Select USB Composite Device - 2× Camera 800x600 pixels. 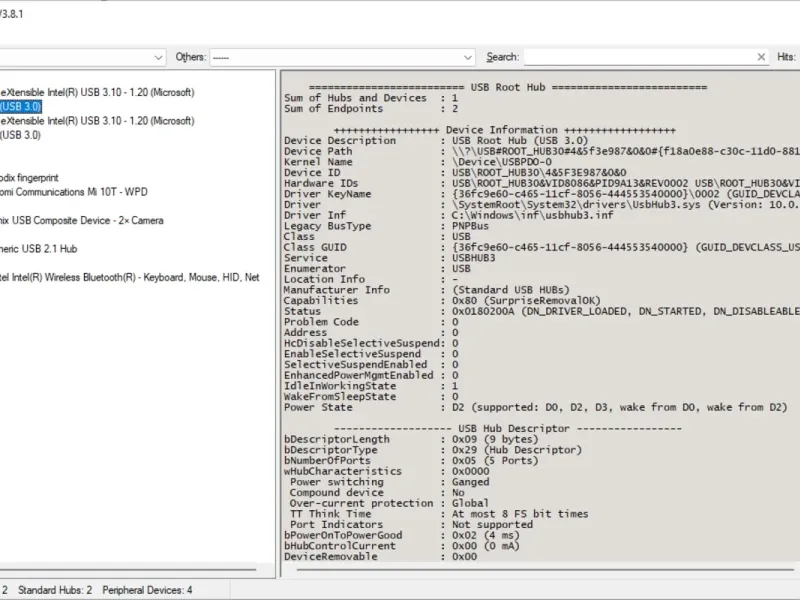point(82,221)
